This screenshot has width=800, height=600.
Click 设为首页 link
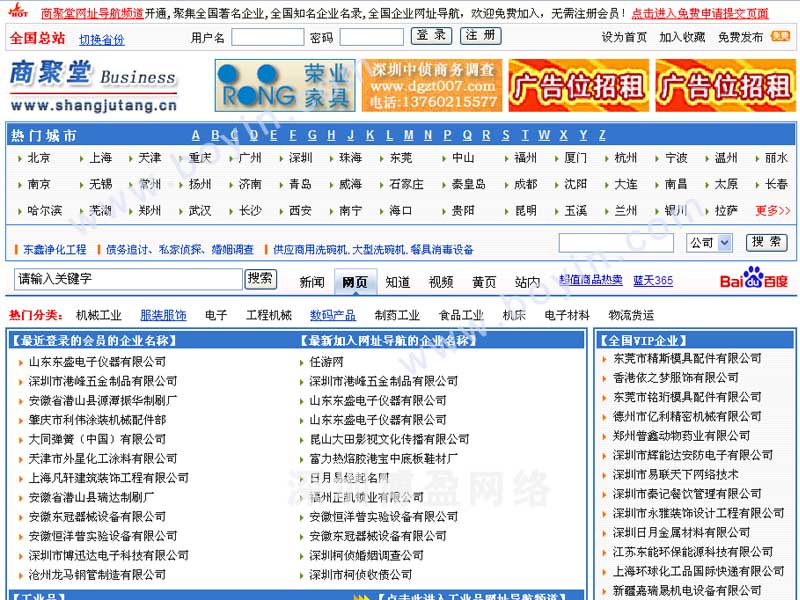pos(624,37)
